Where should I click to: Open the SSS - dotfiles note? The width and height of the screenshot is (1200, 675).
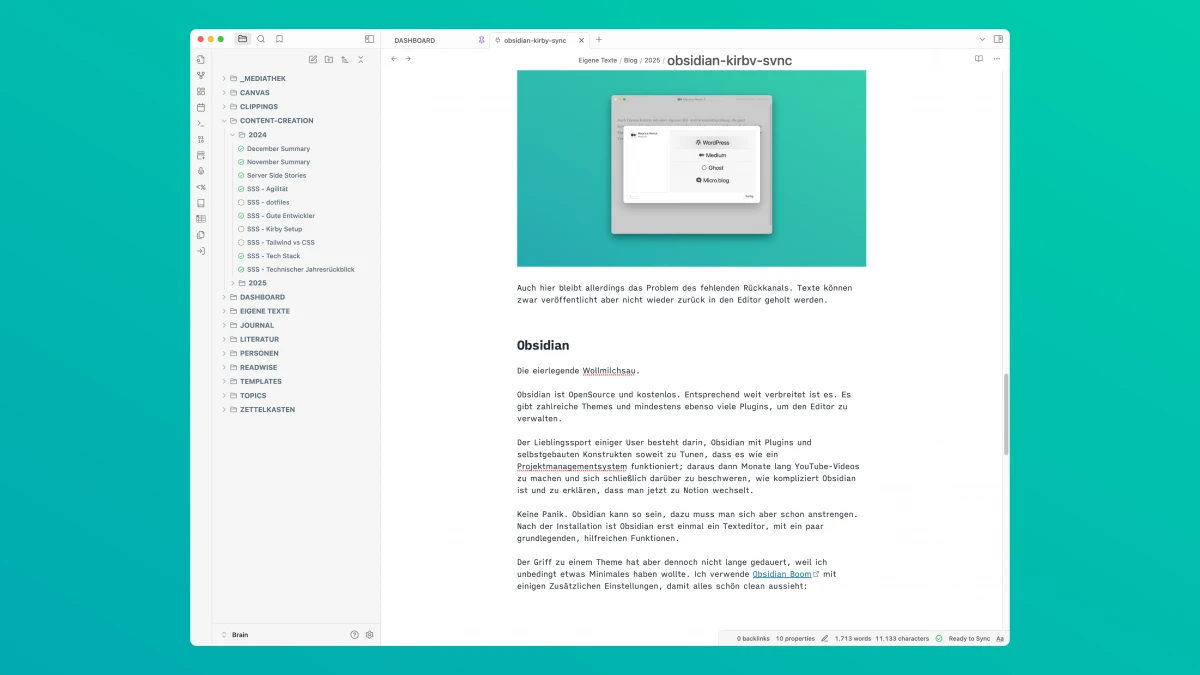coord(268,202)
